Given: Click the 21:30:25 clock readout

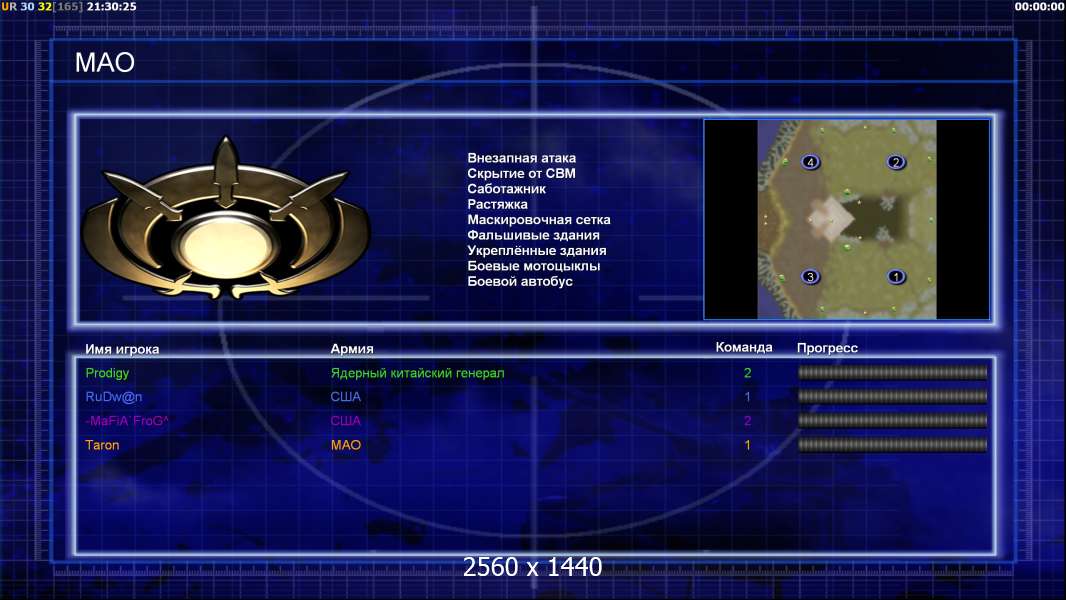Looking at the screenshot, I should (111, 7).
